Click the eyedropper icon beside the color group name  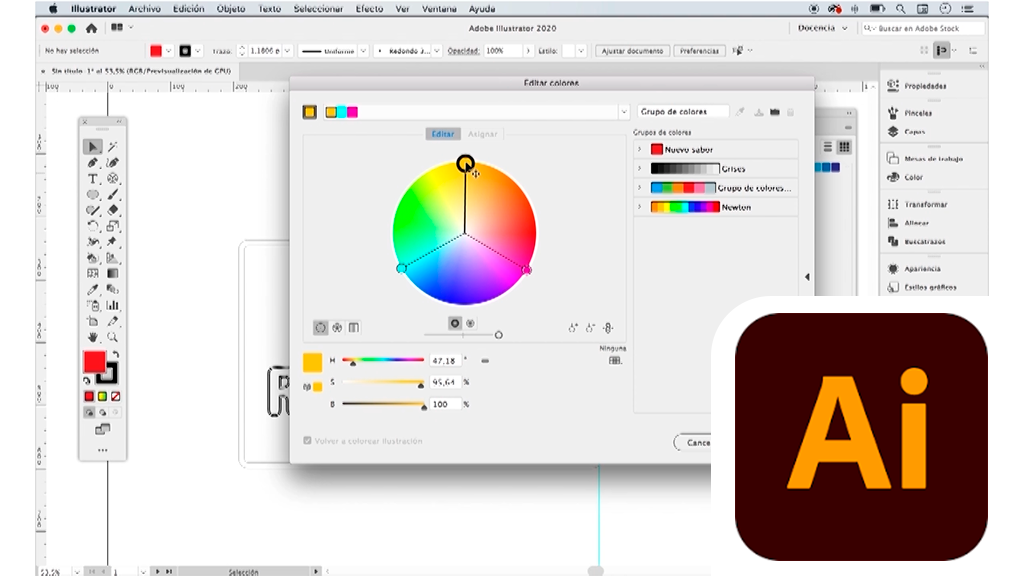[740, 112]
